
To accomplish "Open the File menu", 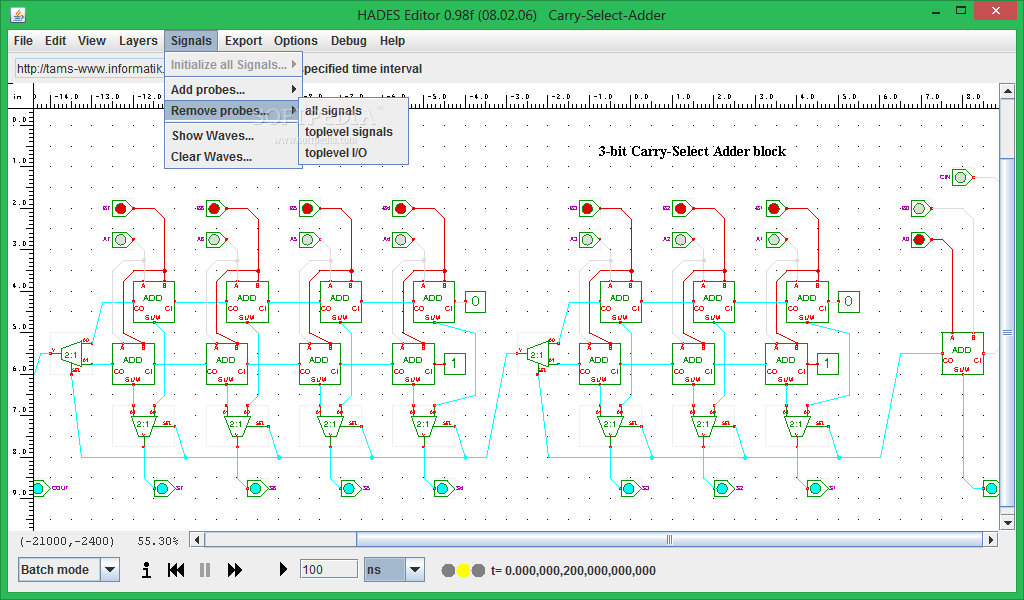I will click(x=23, y=40).
